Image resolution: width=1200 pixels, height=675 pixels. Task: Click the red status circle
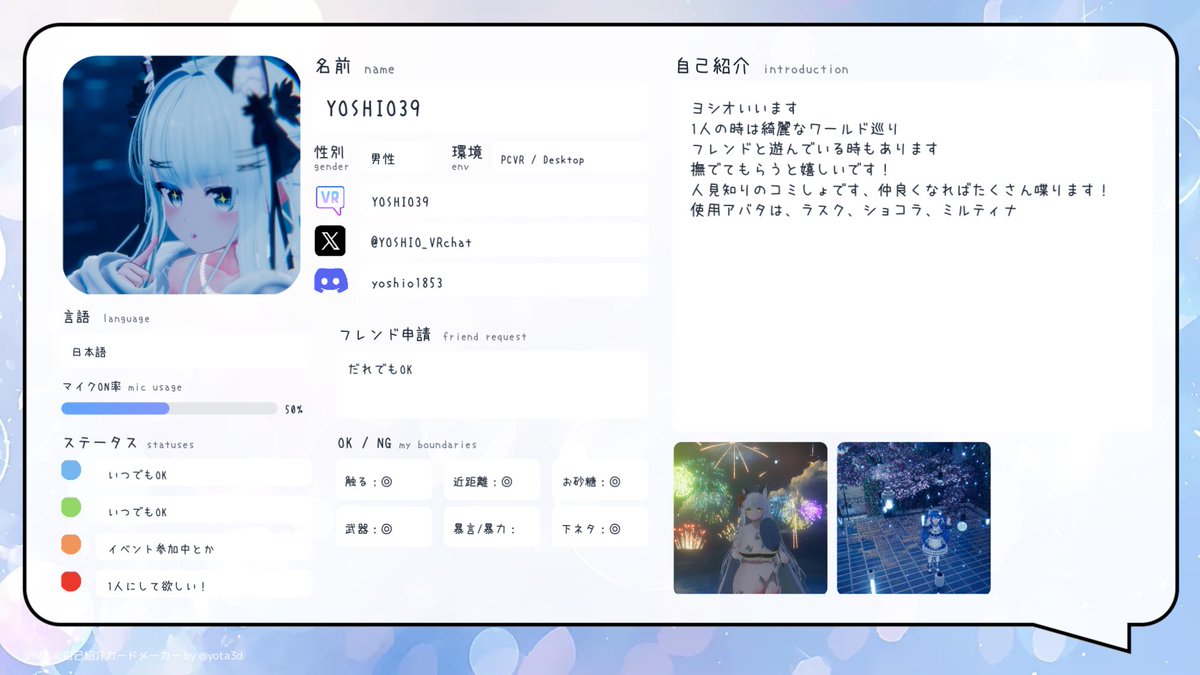[x=71, y=581]
